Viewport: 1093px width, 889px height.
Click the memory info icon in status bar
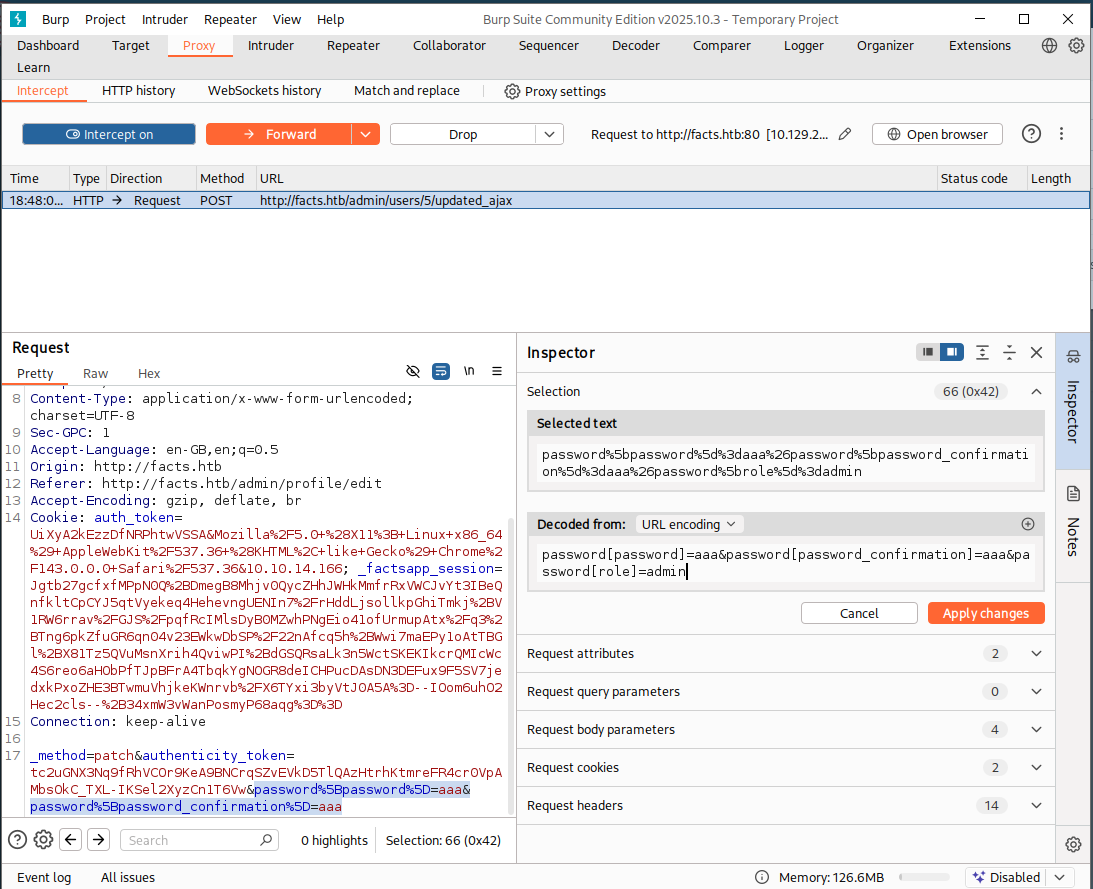click(762, 877)
